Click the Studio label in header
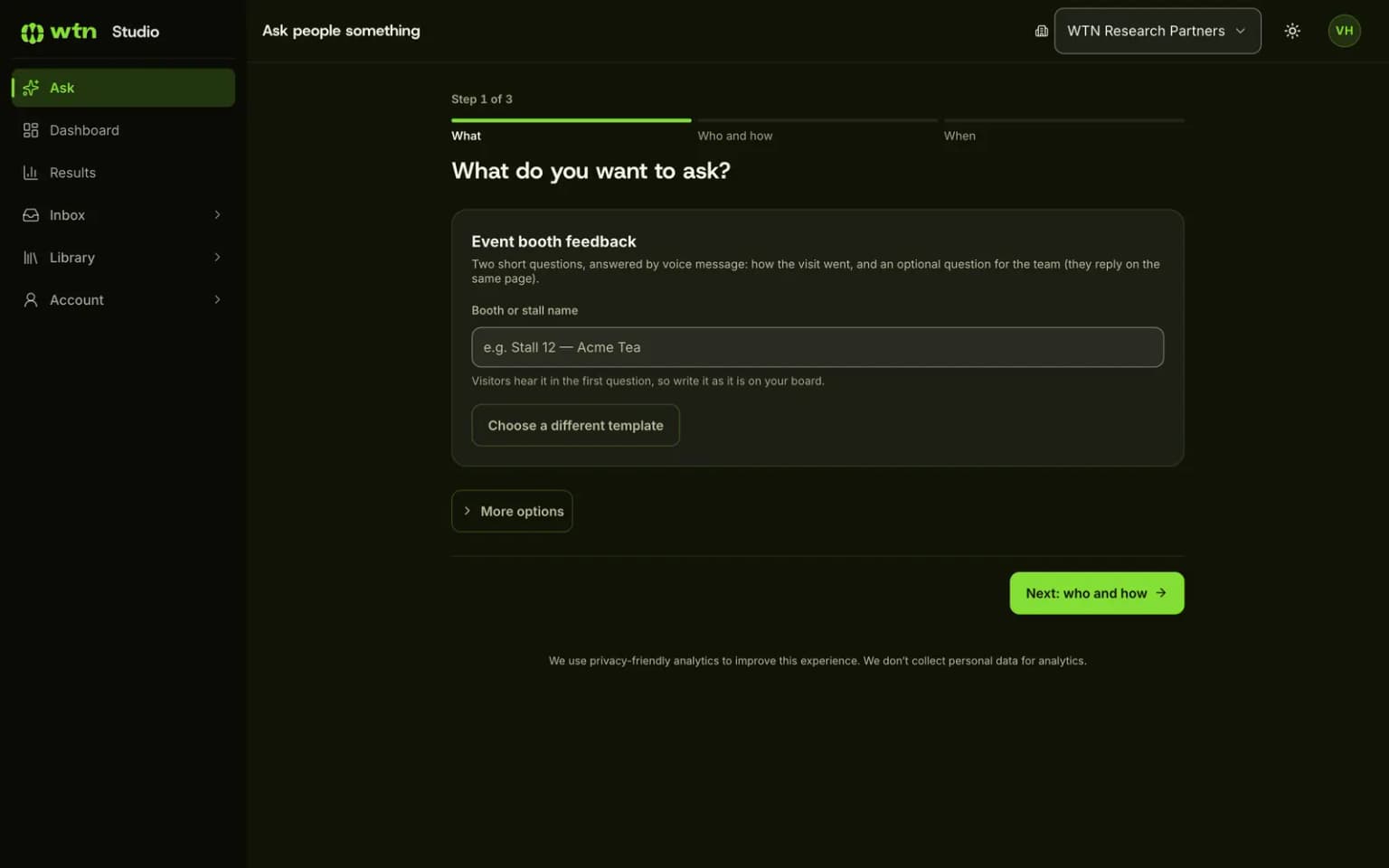1389x868 pixels. [136, 32]
